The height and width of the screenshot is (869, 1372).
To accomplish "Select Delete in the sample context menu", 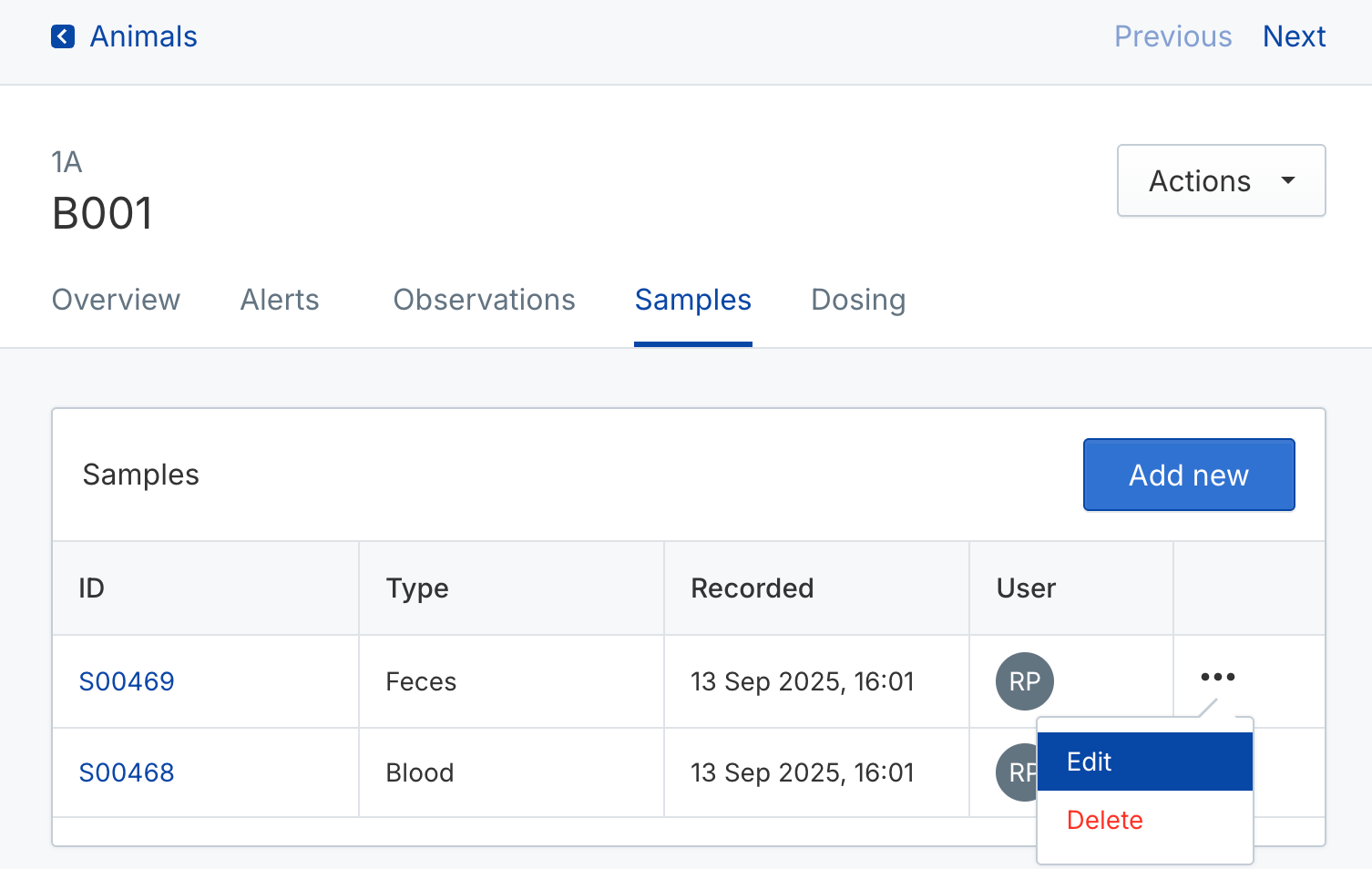I will (1104, 820).
